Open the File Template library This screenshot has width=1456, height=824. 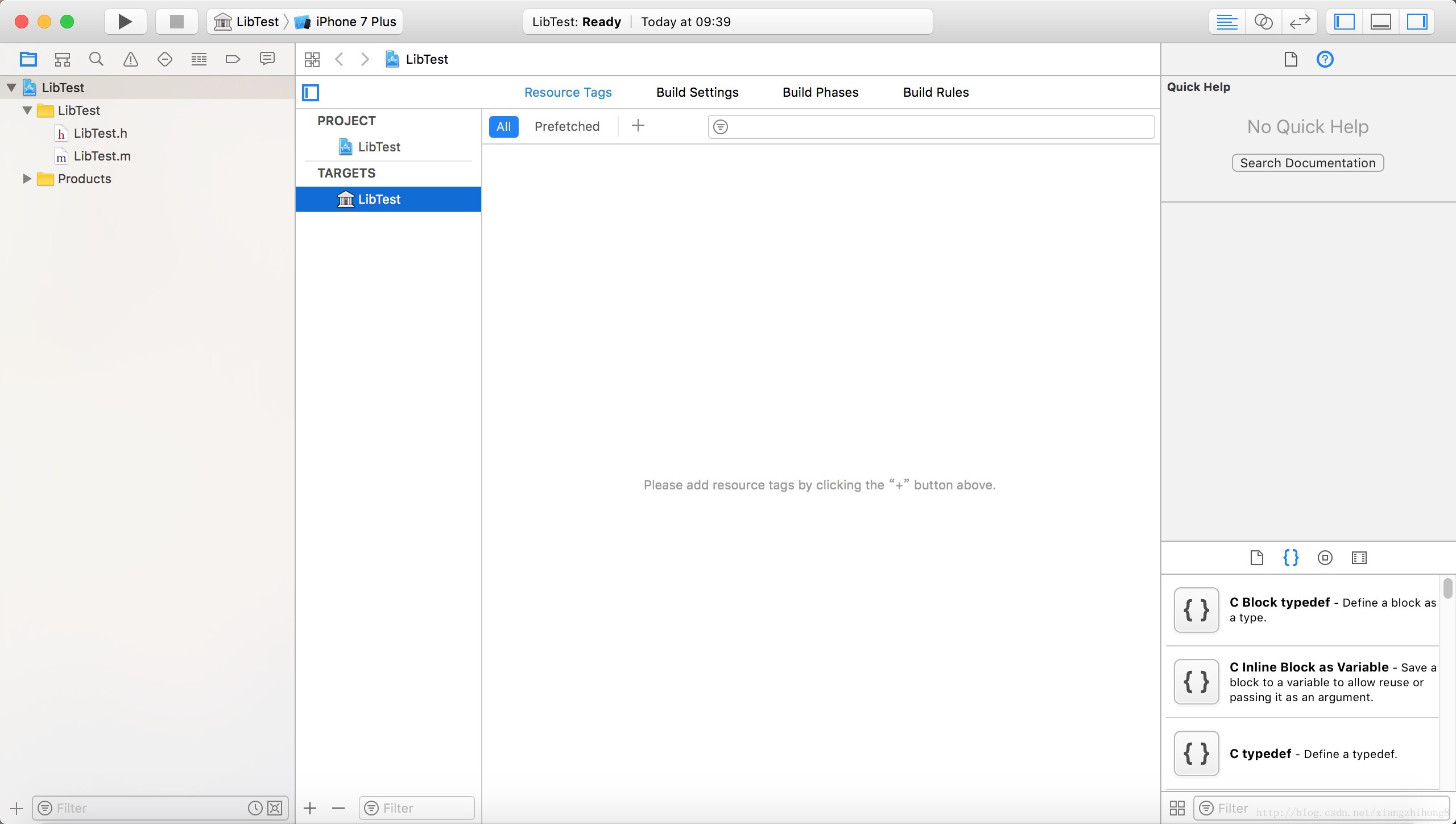click(x=1257, y=558)
